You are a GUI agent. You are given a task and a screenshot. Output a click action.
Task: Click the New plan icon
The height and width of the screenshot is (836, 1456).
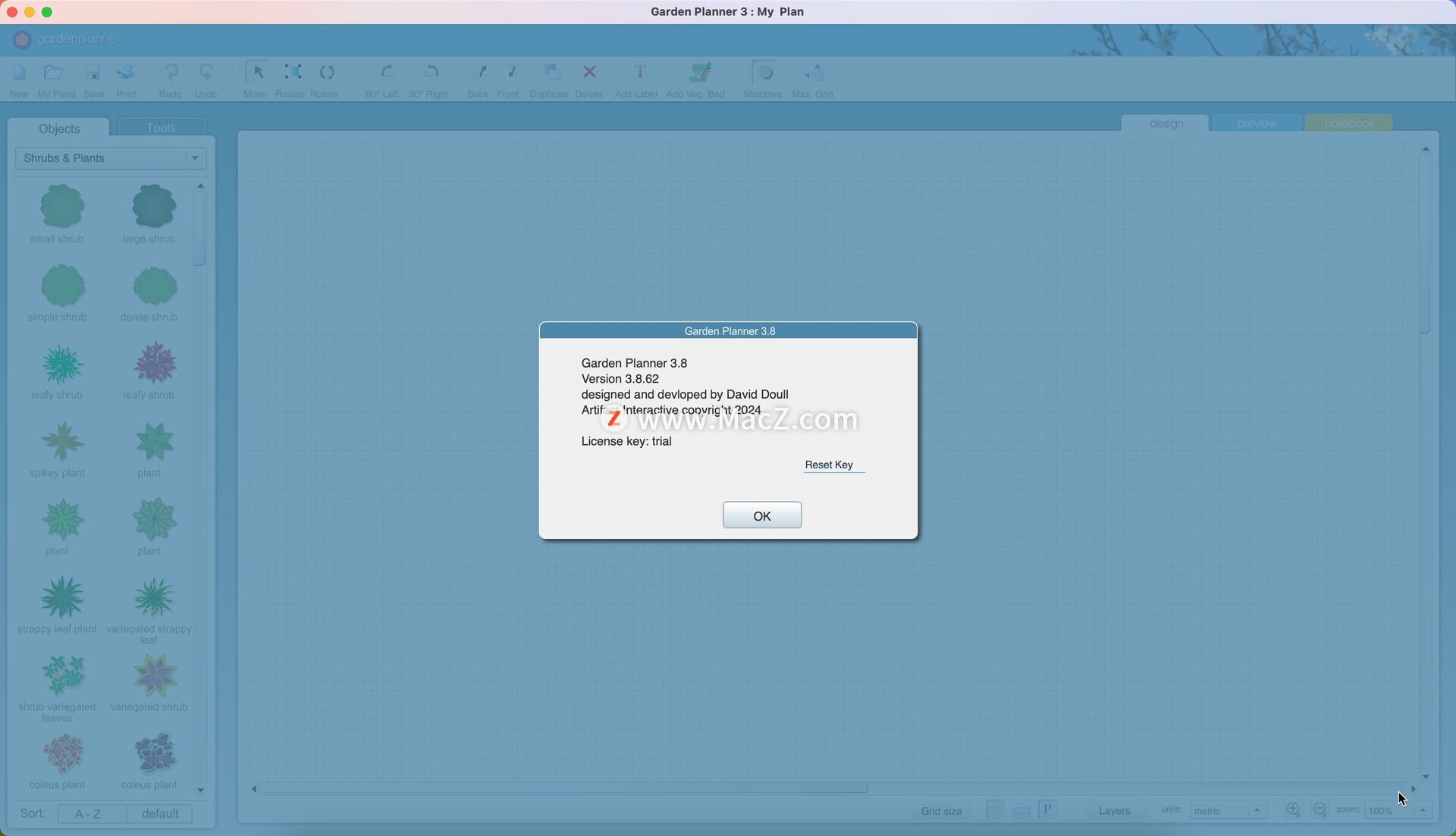(x=19, y=73)
